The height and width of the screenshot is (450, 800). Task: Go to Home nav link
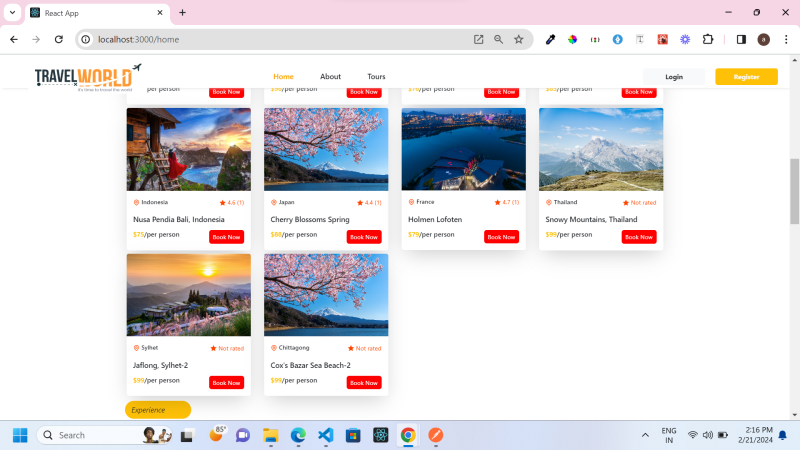click(x=283, y=77)
